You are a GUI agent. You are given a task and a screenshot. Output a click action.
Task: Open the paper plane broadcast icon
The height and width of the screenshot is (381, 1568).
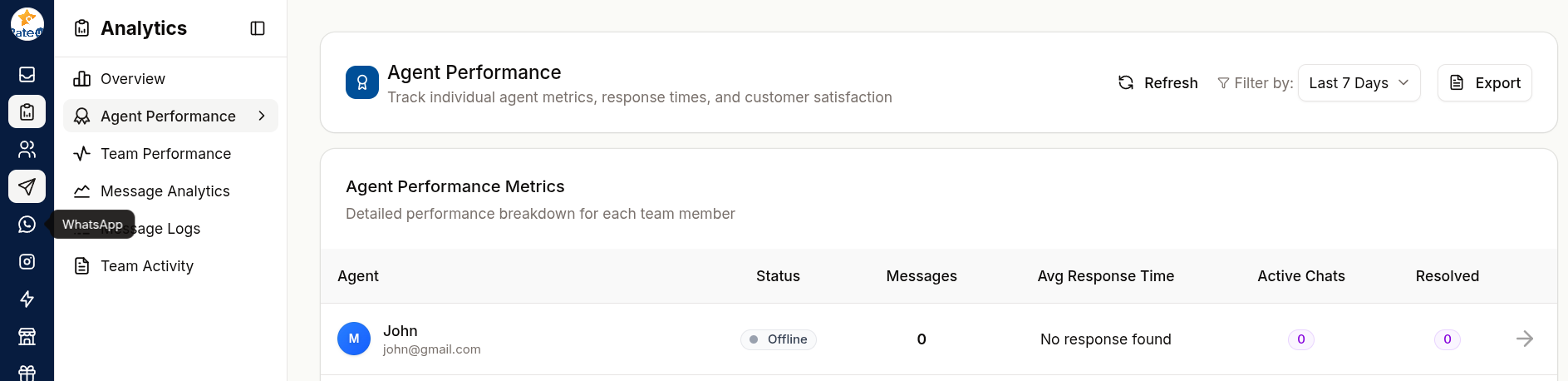[27, 186]
